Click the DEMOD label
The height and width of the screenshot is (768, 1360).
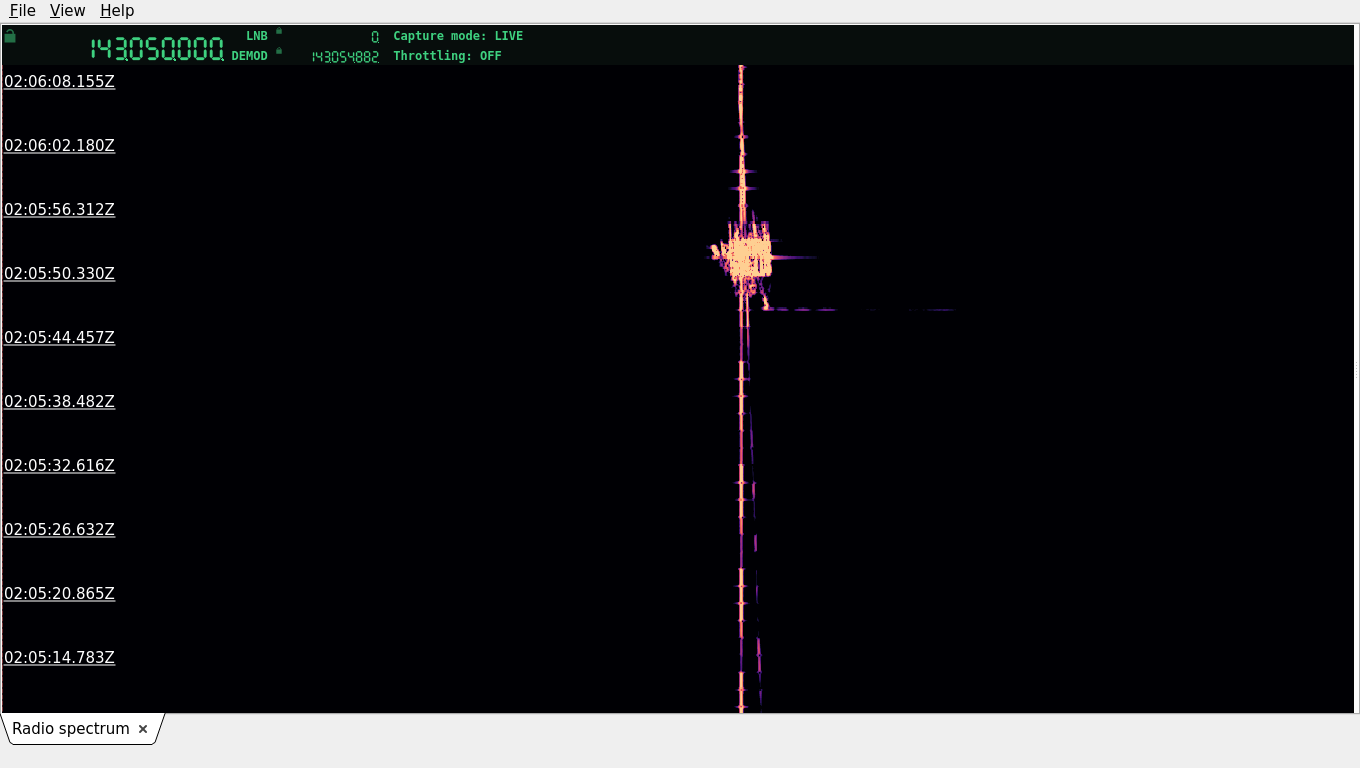point(249,56)
